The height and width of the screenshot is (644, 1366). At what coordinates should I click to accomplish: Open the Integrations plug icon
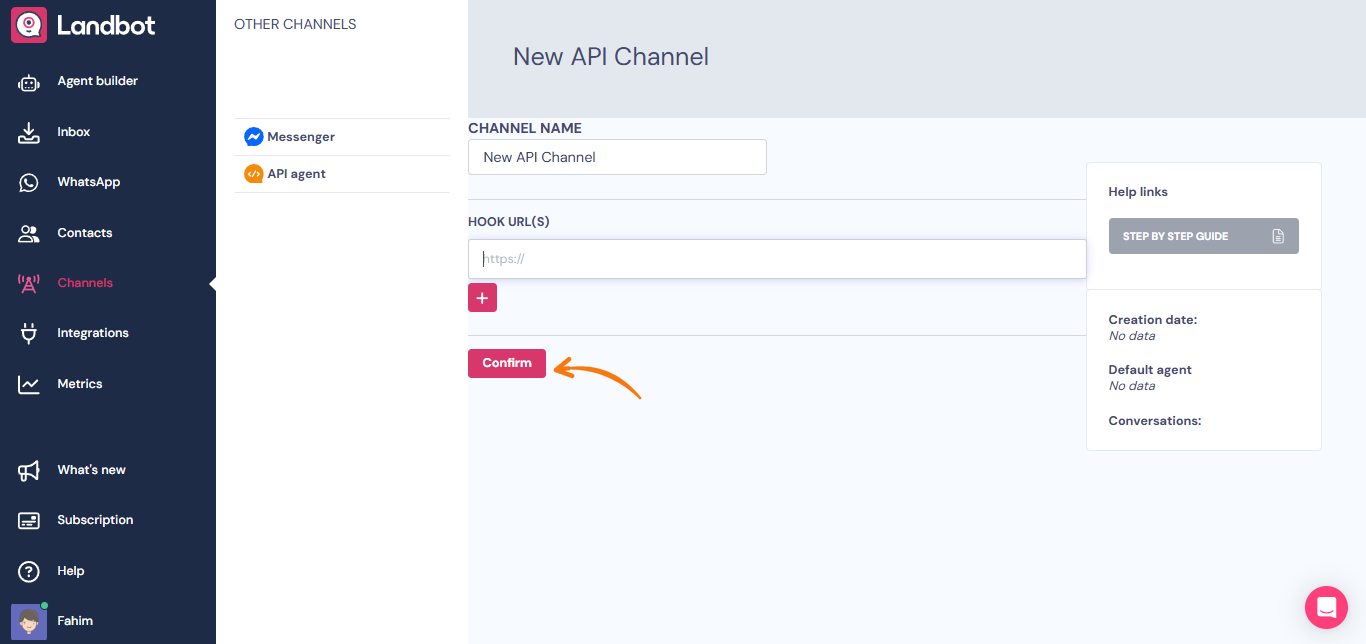click(x=29, y=333)
